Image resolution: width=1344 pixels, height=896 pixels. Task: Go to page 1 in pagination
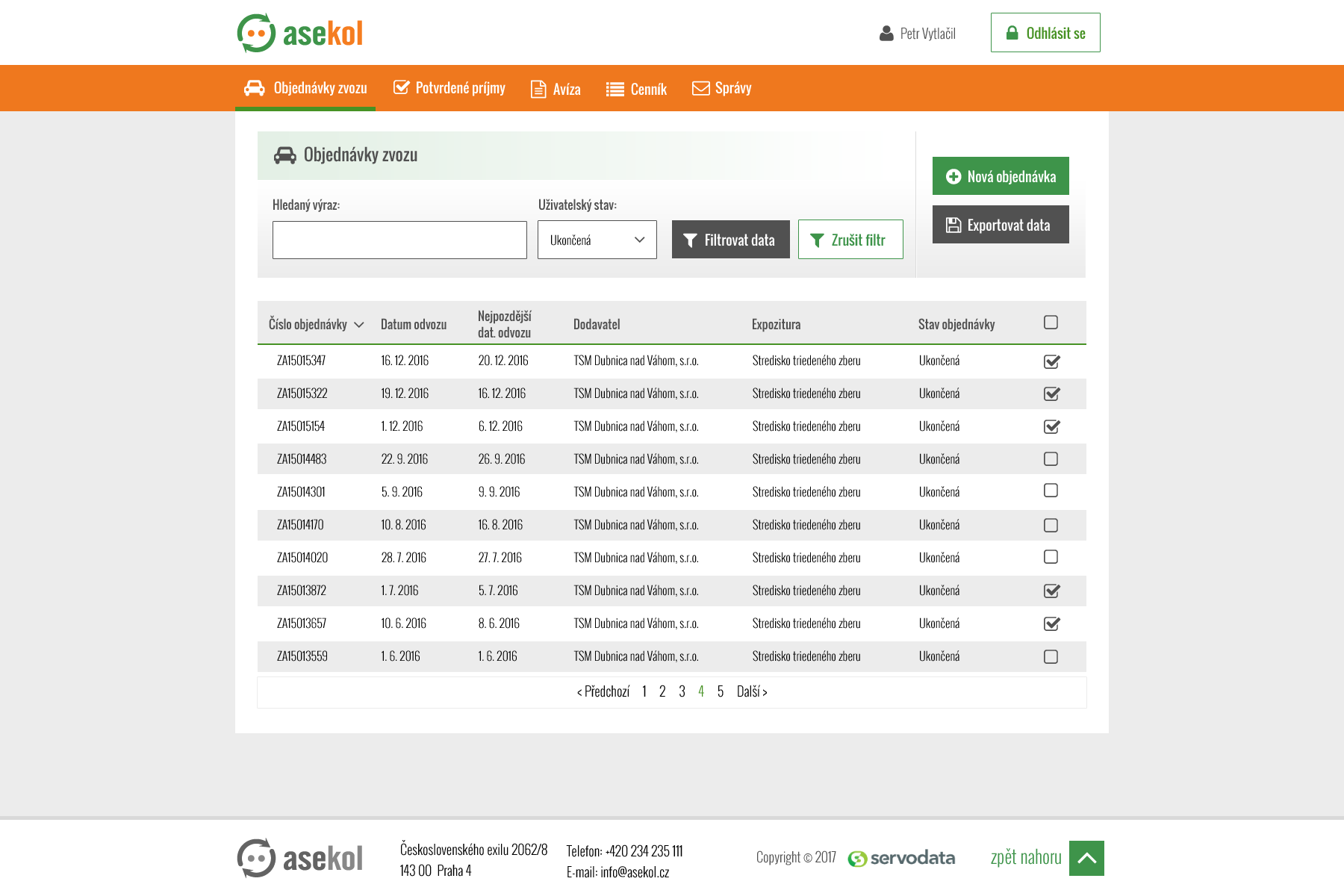pyautogui.click(x=644, y=692)
